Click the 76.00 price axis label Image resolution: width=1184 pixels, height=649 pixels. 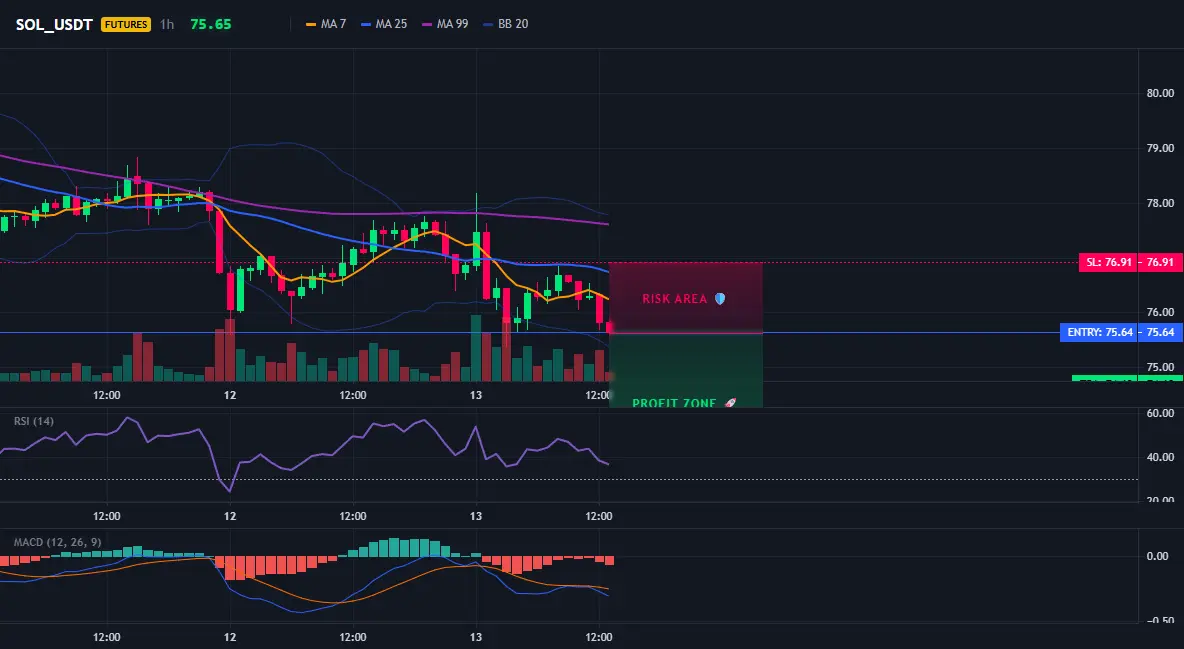(1161, 312)
